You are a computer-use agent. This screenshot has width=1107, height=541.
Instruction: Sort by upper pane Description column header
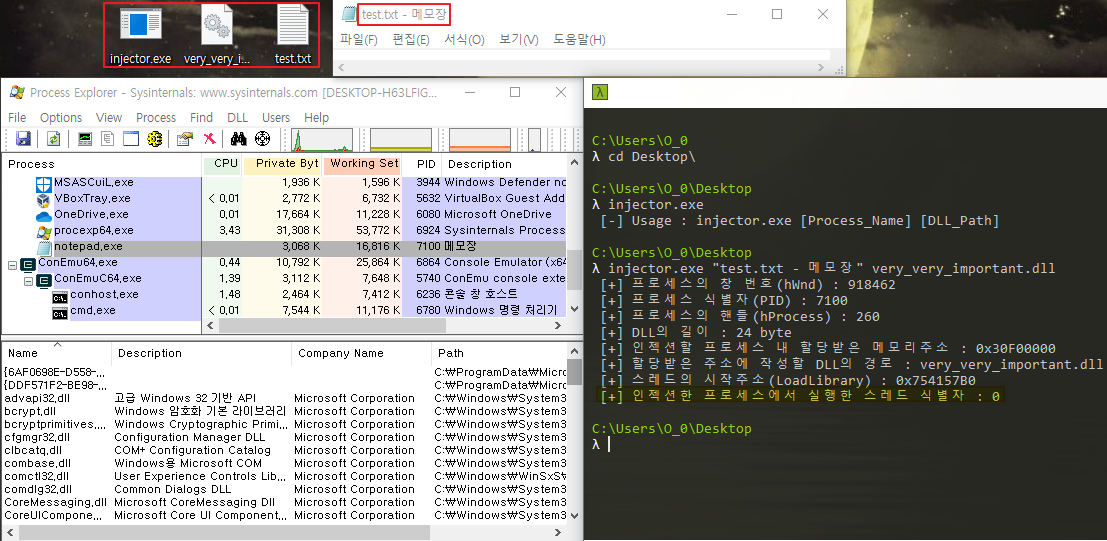[x=504, y=164]
